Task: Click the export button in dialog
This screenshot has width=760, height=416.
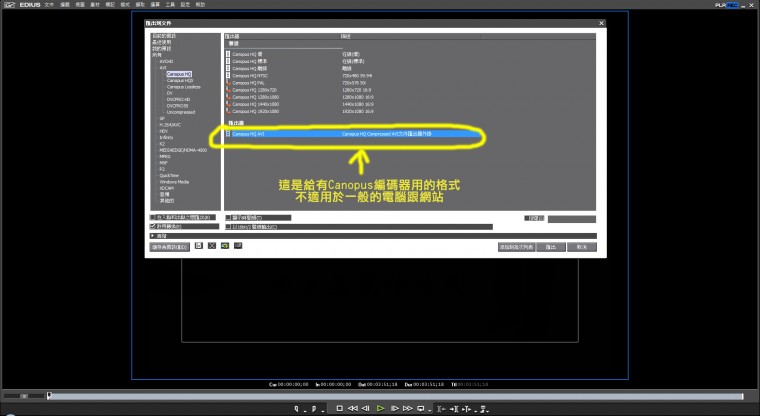Action: click(551, 247)
